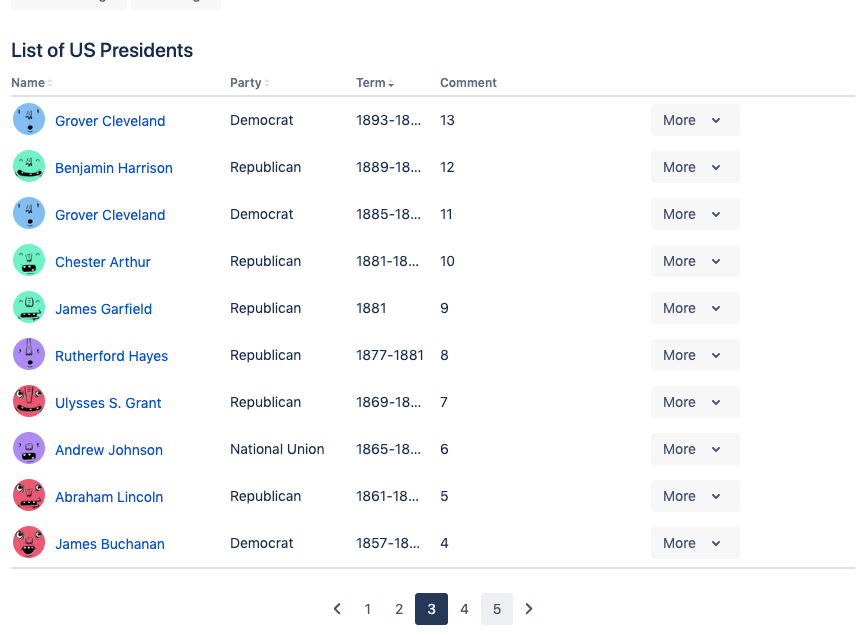Click Rutherford Hayes's avatar icon
Image resolution: width=864 pixels, height=635 pixels.
pyautogui.click(x=29, y=354)
